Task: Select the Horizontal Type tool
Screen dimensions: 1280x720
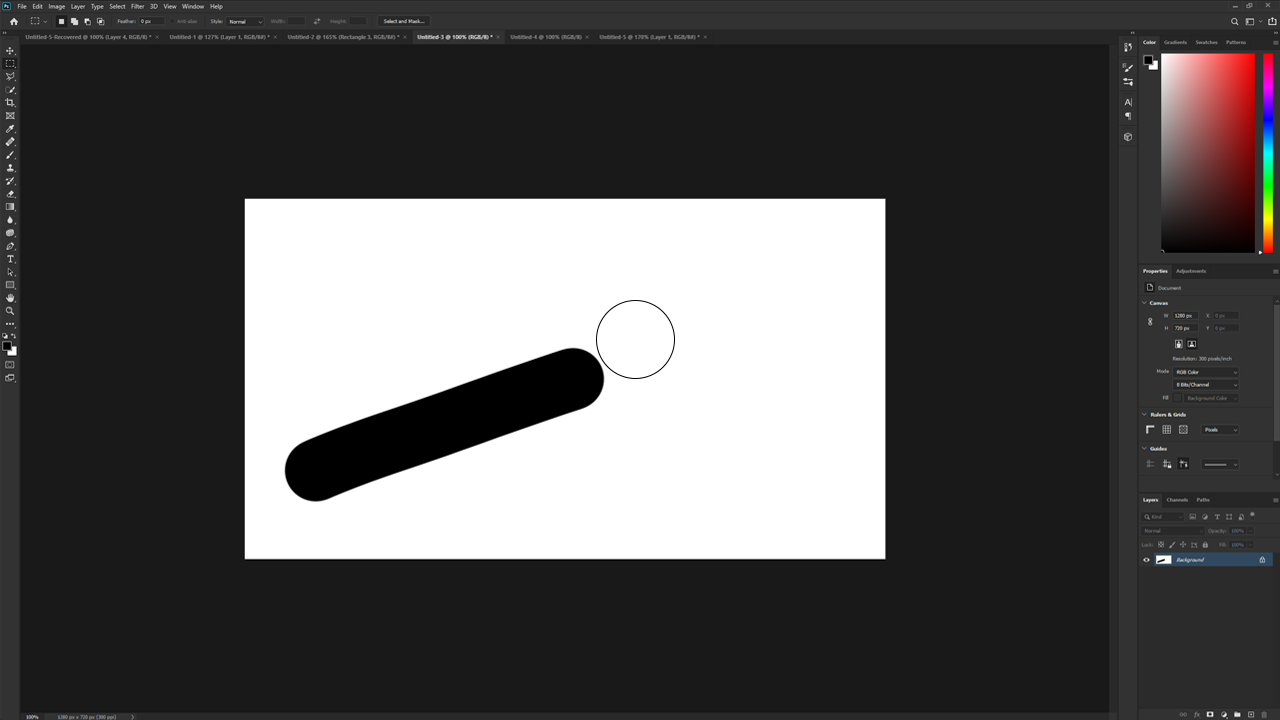Action: pos(11,259)
